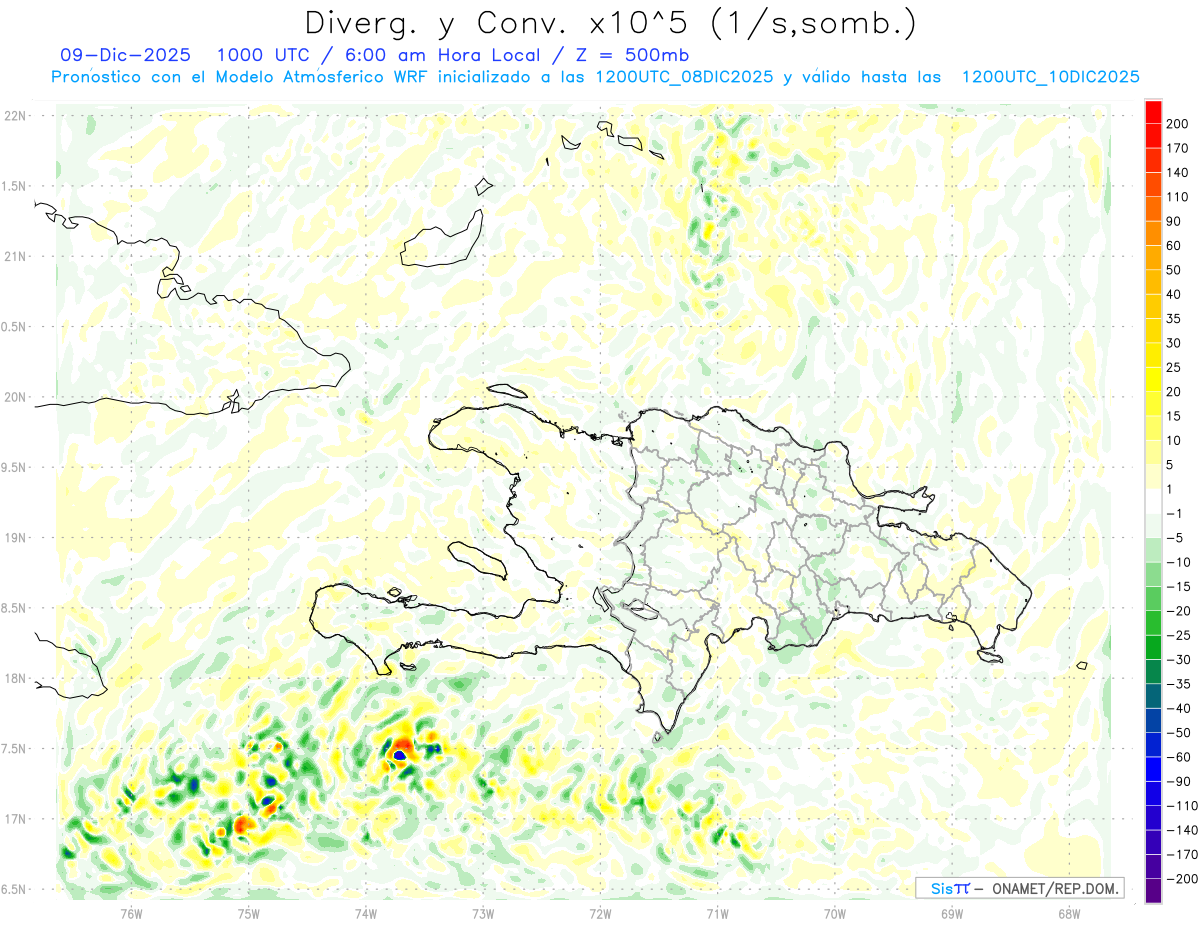The image size is (1200, 927).
Task: Click the '73W' longitude label
Action: click(483, 913)
